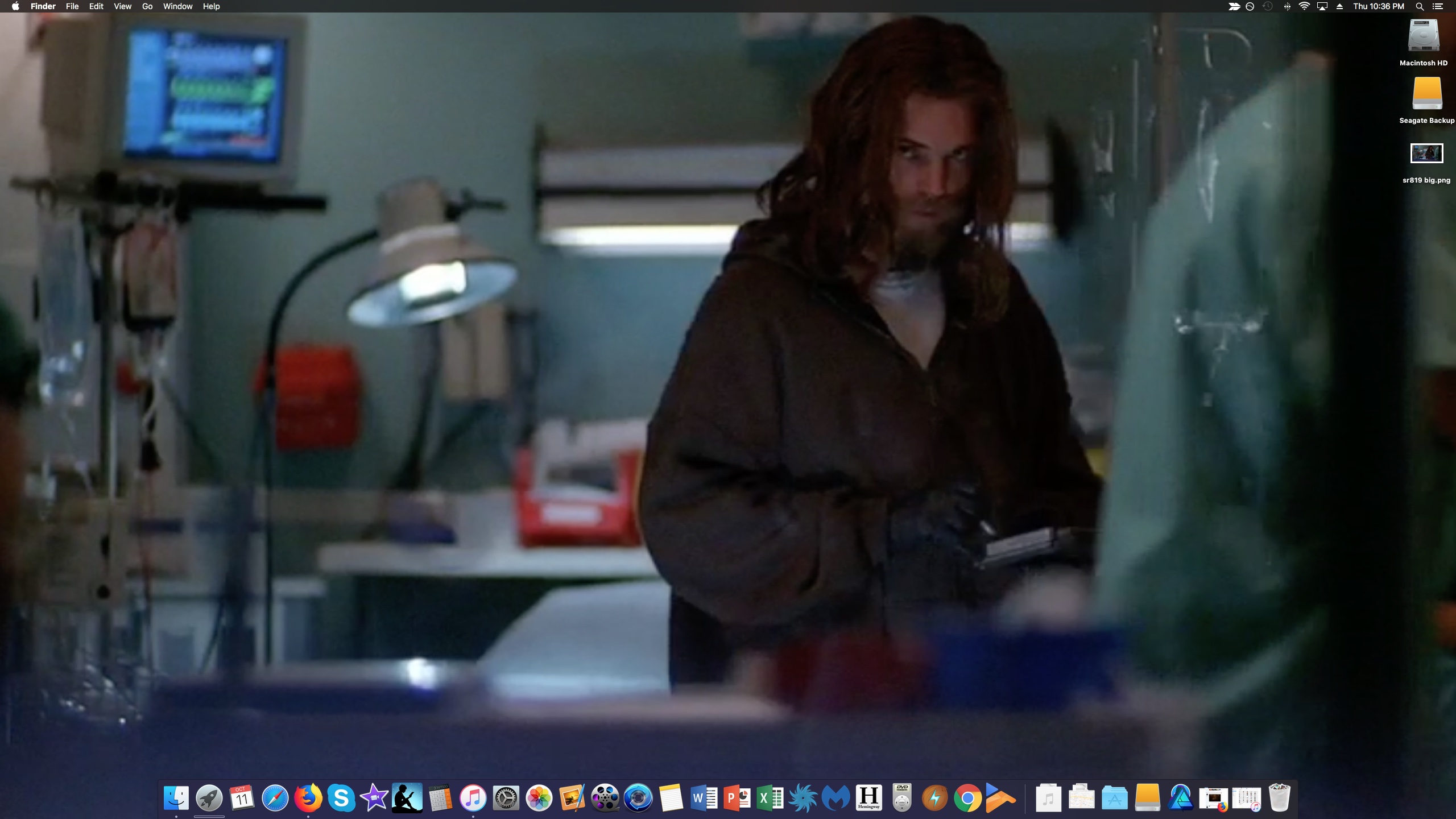Image resolution: width=1456 pixels, height=819 pixels.
Task: Open the Help menu
Action: (x=211, y=6)
